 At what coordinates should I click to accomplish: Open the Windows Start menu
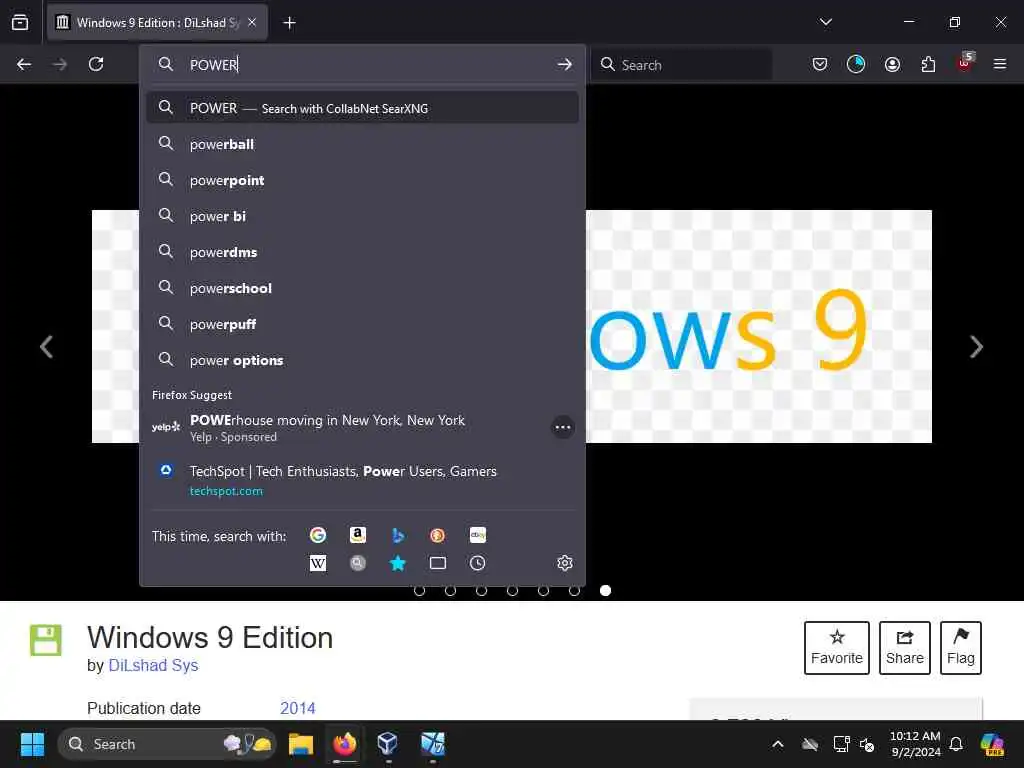click(x=32, y=744)
